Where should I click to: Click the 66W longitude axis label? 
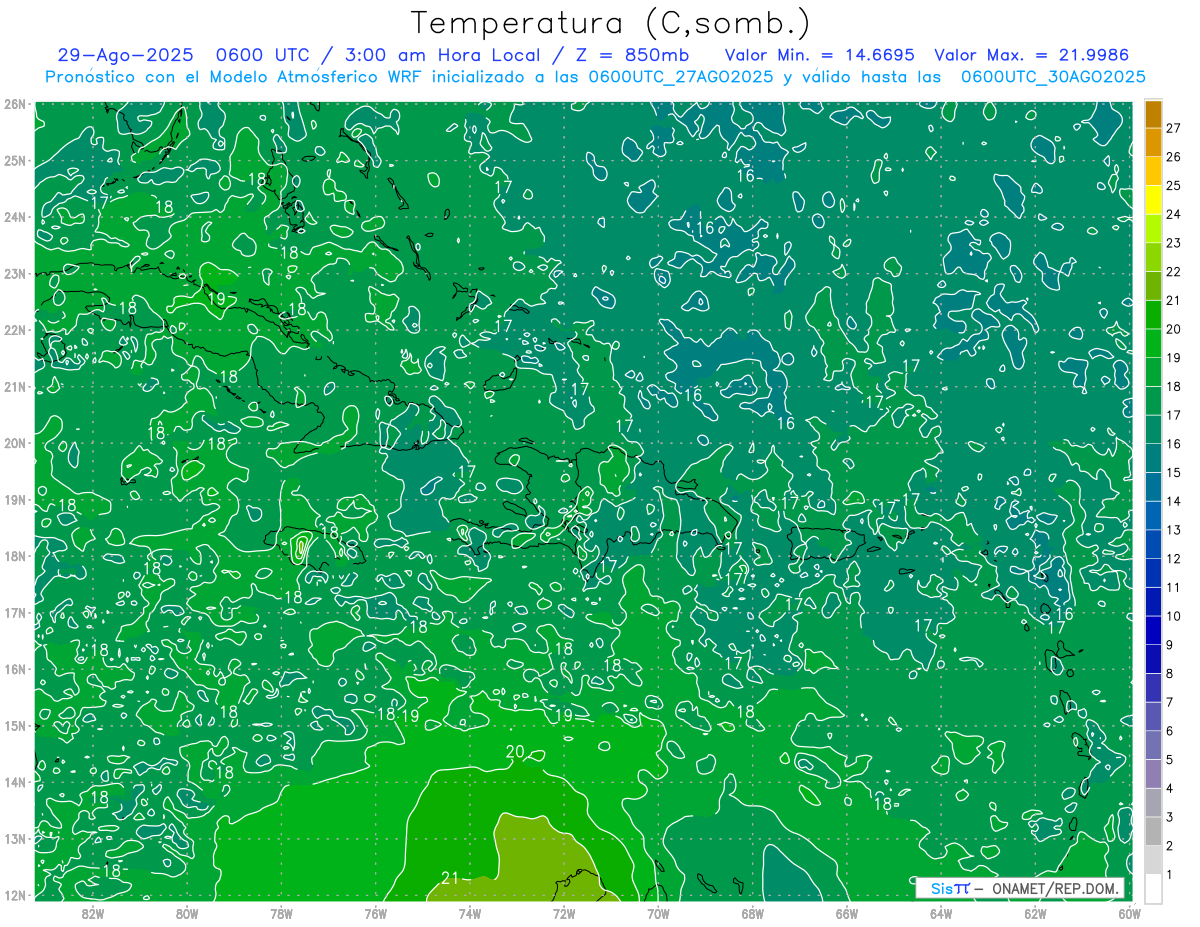coord(847,912)
